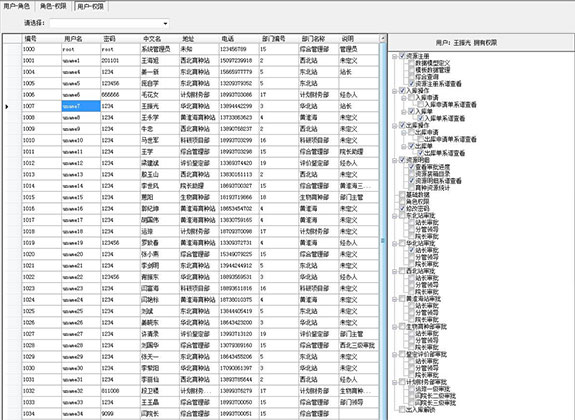This screenshot has height=420, width=575.
Task: Click the 用户名 cell uname32
Action: [x=81, y=391]
